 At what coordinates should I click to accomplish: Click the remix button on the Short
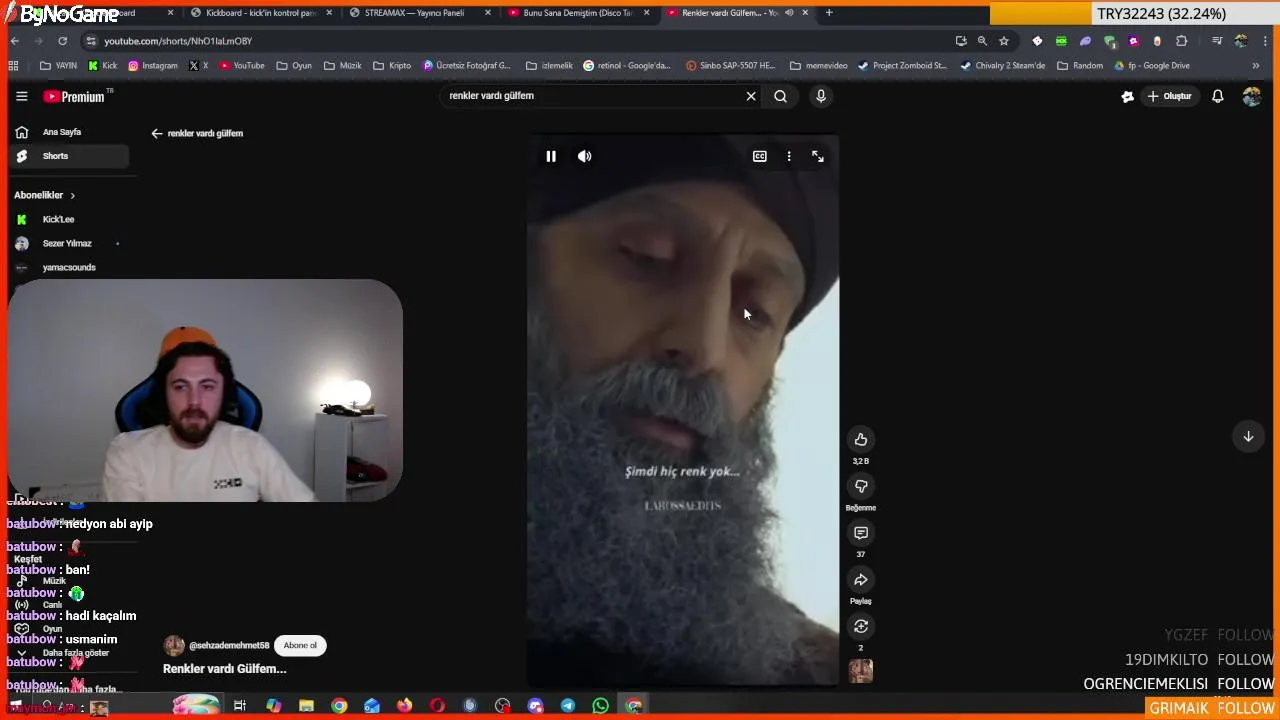coord(861,626)
